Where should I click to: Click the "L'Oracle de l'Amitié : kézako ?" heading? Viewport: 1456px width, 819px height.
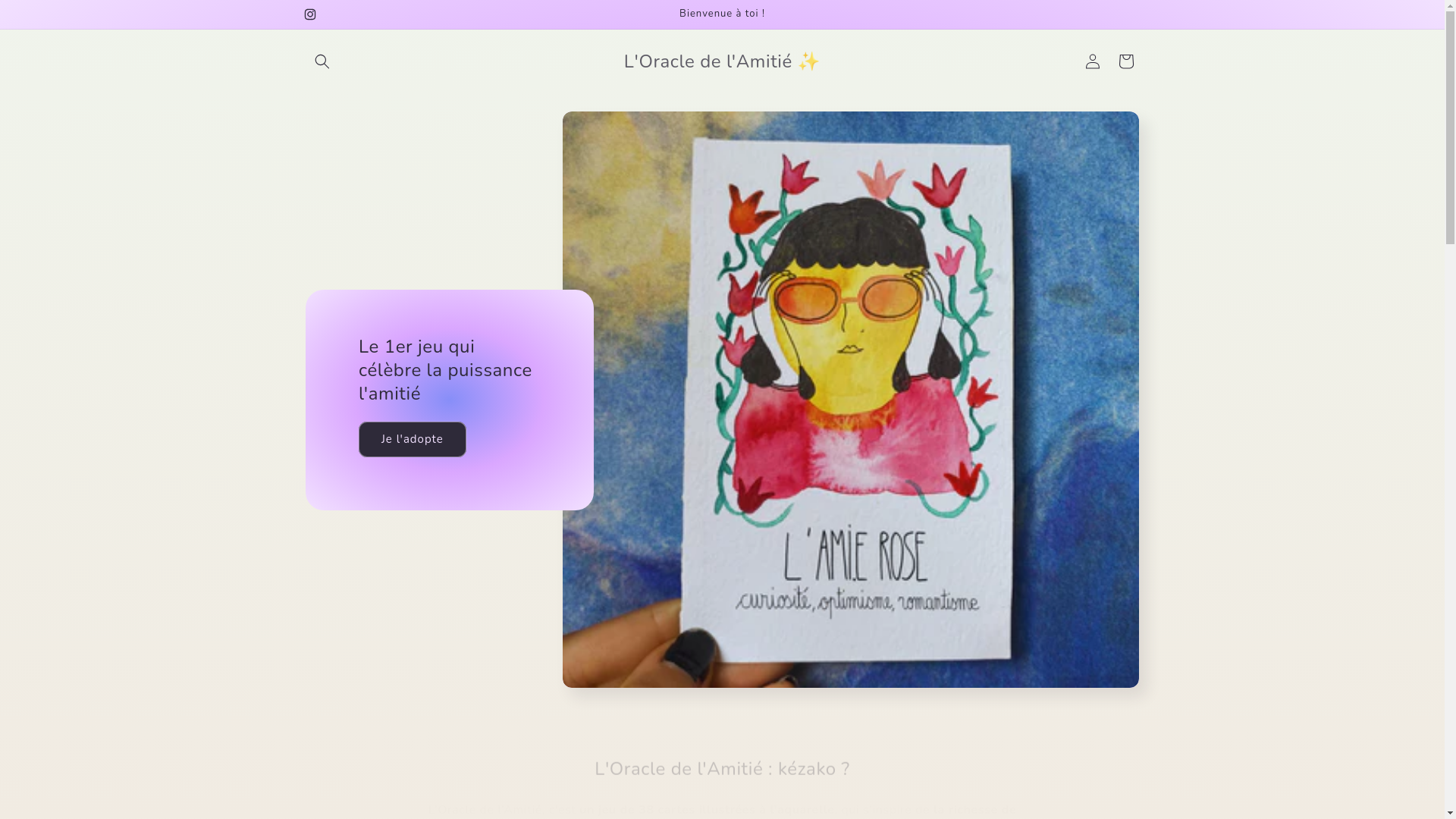[x=722, y=769]
